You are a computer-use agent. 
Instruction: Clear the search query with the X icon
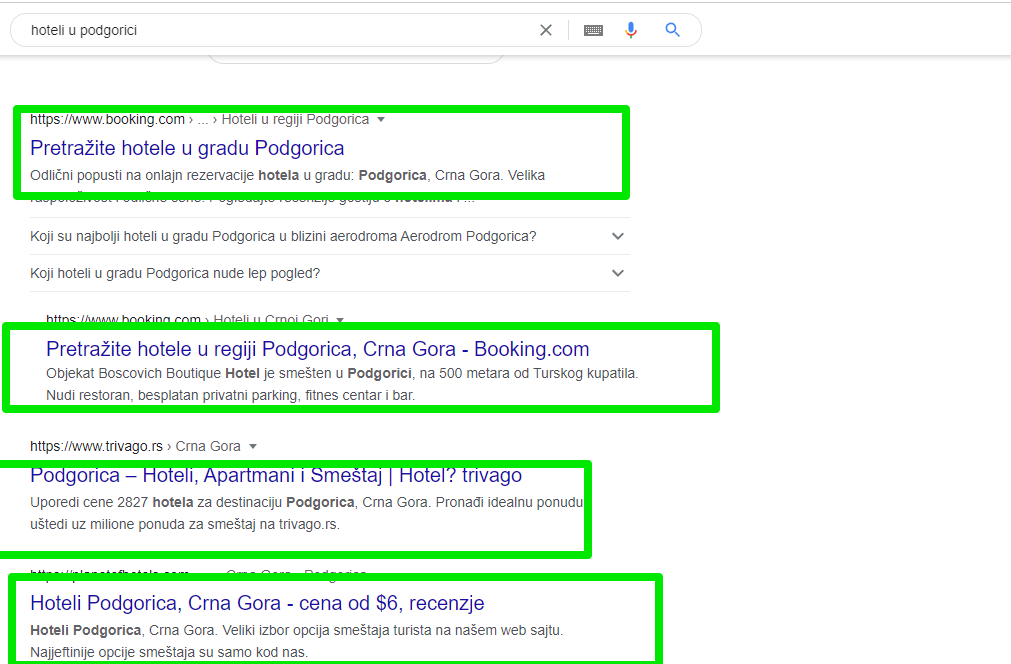pyautogui.click(x=545, y=30)
